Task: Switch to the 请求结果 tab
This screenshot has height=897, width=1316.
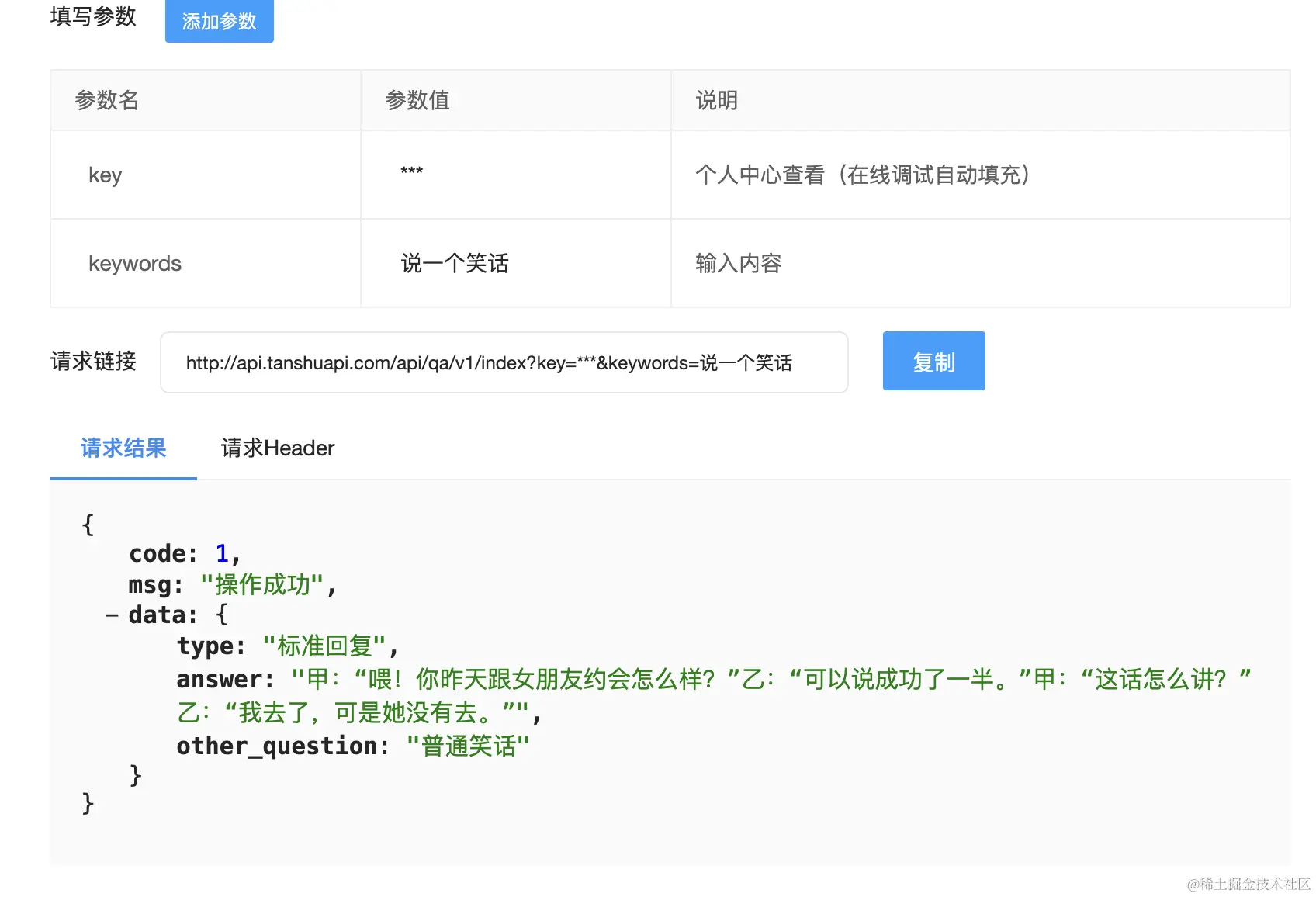Action: point(123,448)
